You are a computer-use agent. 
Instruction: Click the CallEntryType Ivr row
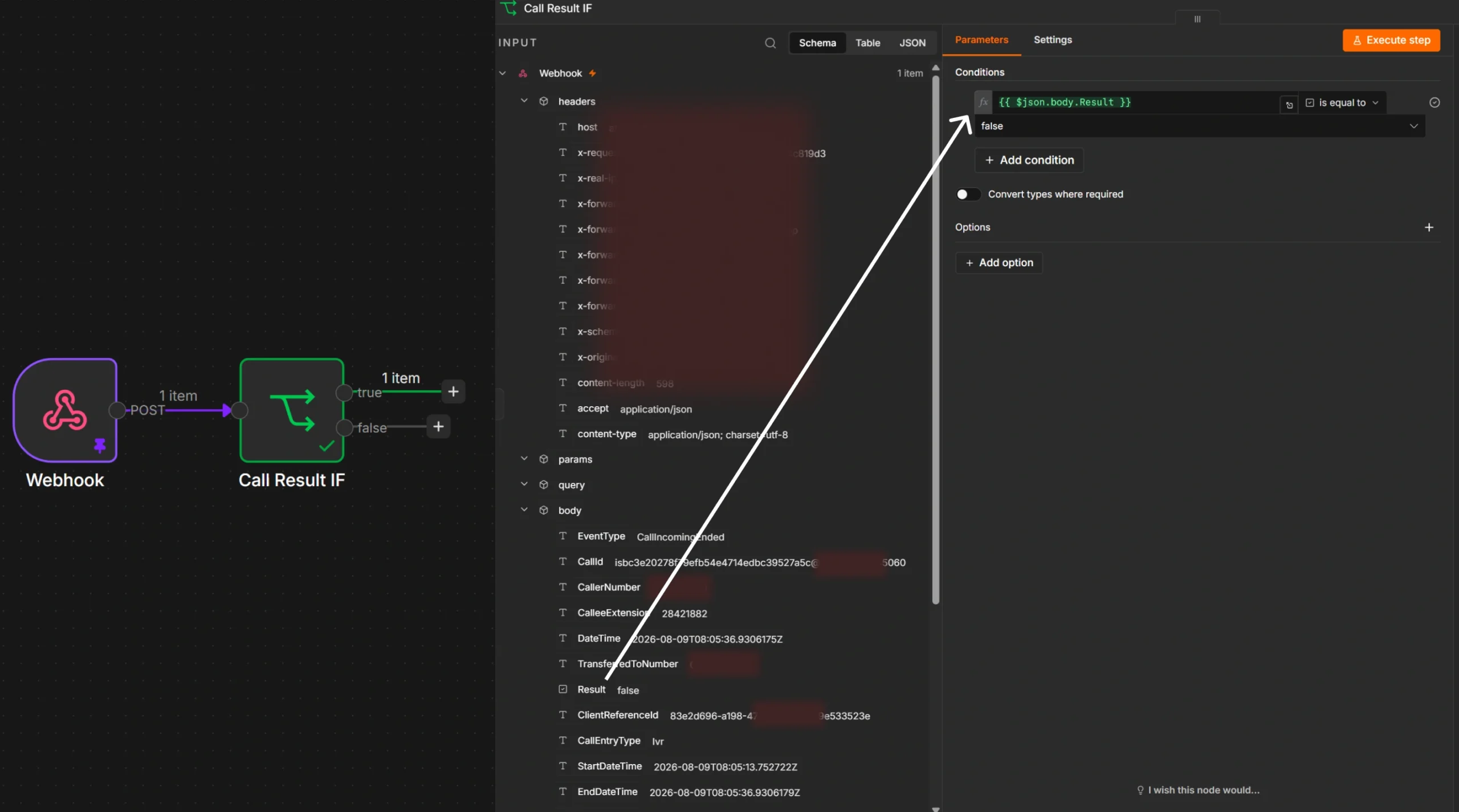point(612,741)
